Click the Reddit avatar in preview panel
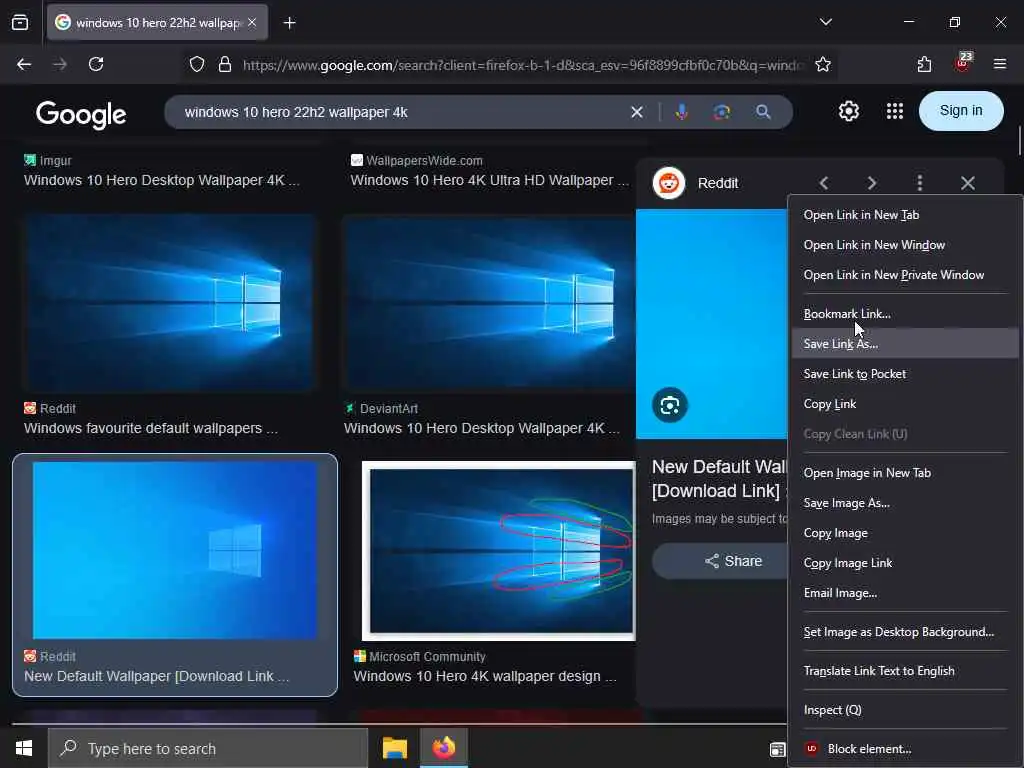 pos(669,183)
